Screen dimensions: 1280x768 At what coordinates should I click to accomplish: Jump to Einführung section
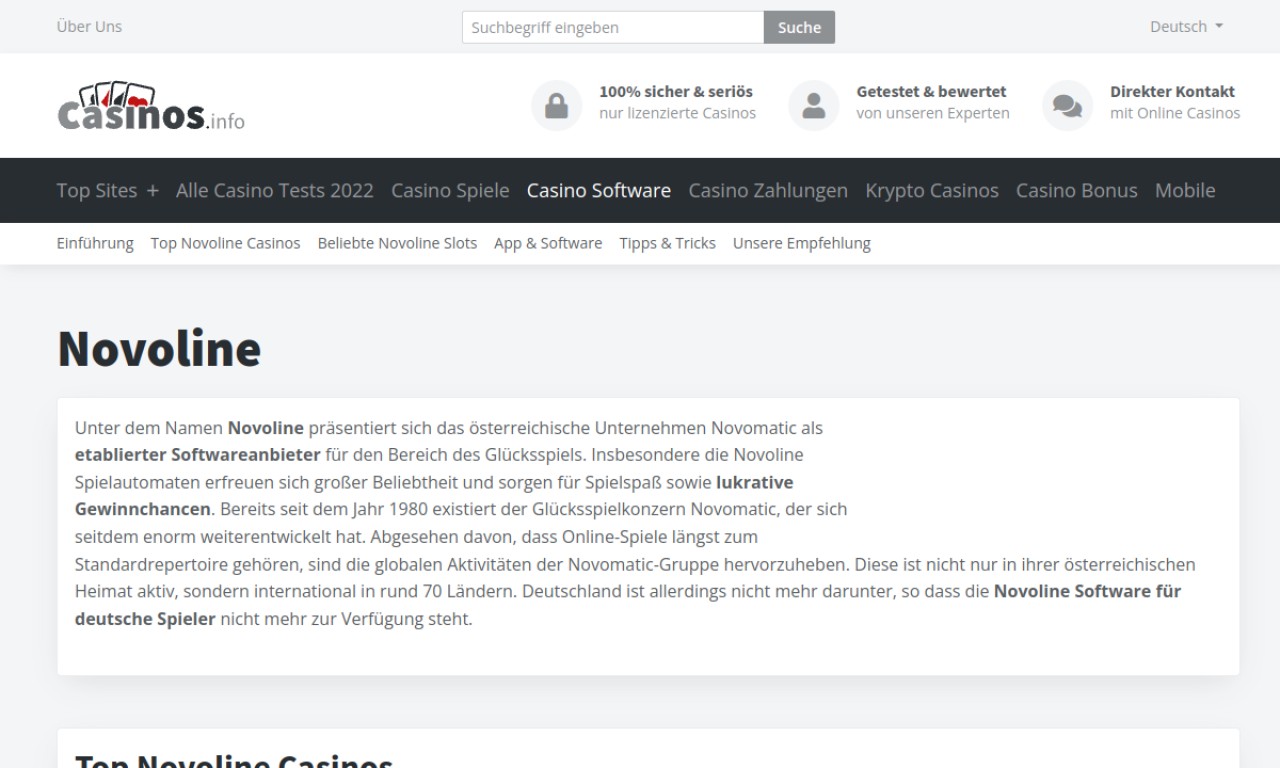[x=95, y=243]
